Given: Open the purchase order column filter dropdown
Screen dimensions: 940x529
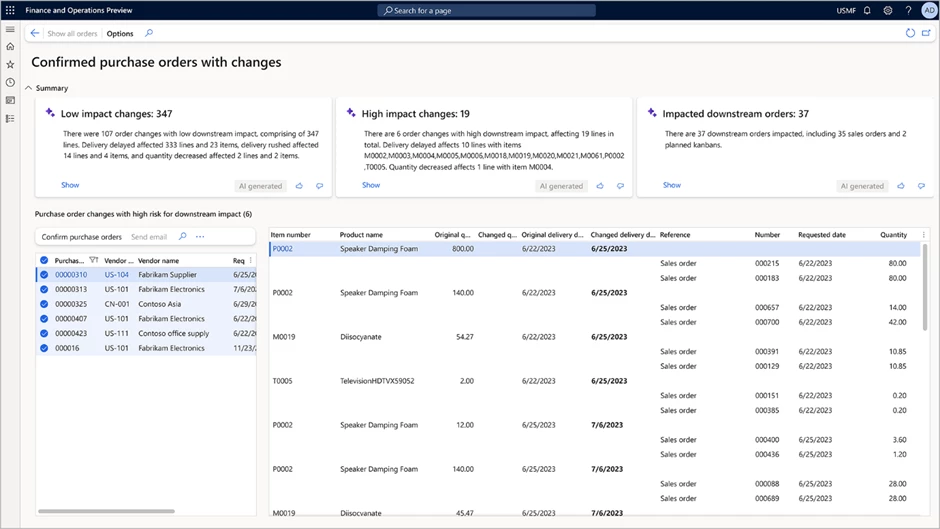Looking at the screenshot, I should click(x=94, y=260).
